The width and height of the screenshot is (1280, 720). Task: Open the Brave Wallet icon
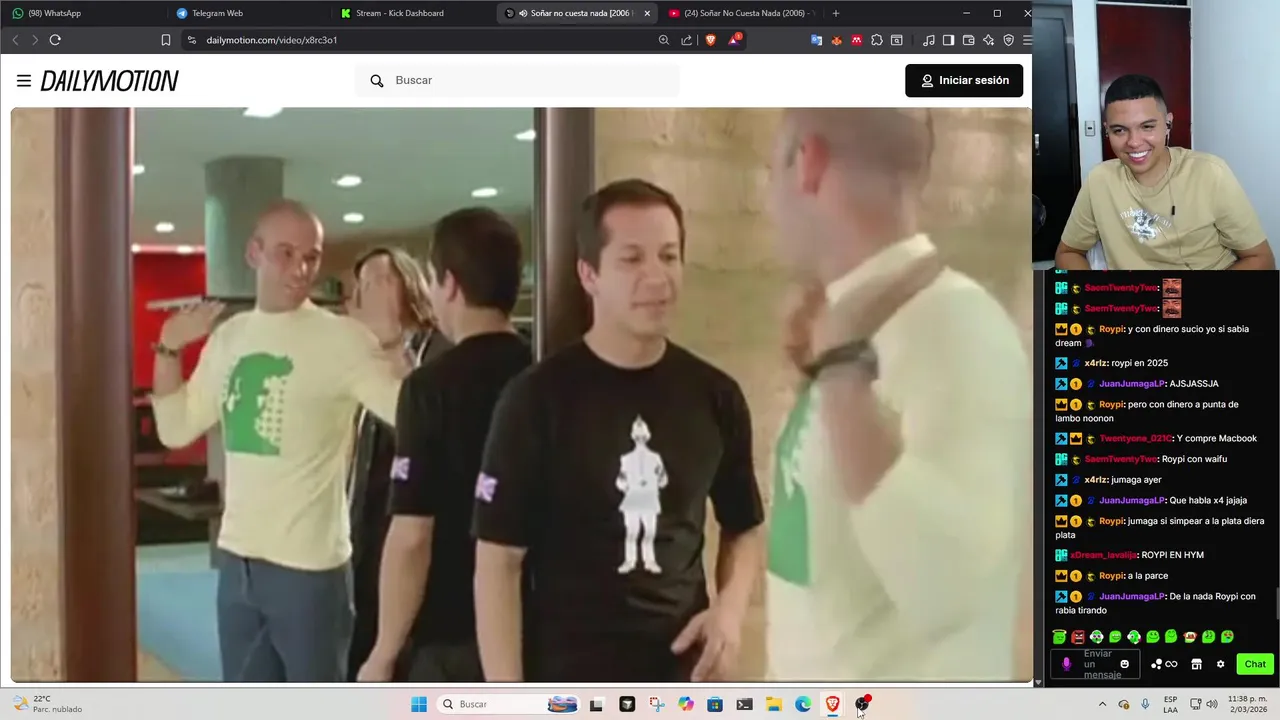969,40
